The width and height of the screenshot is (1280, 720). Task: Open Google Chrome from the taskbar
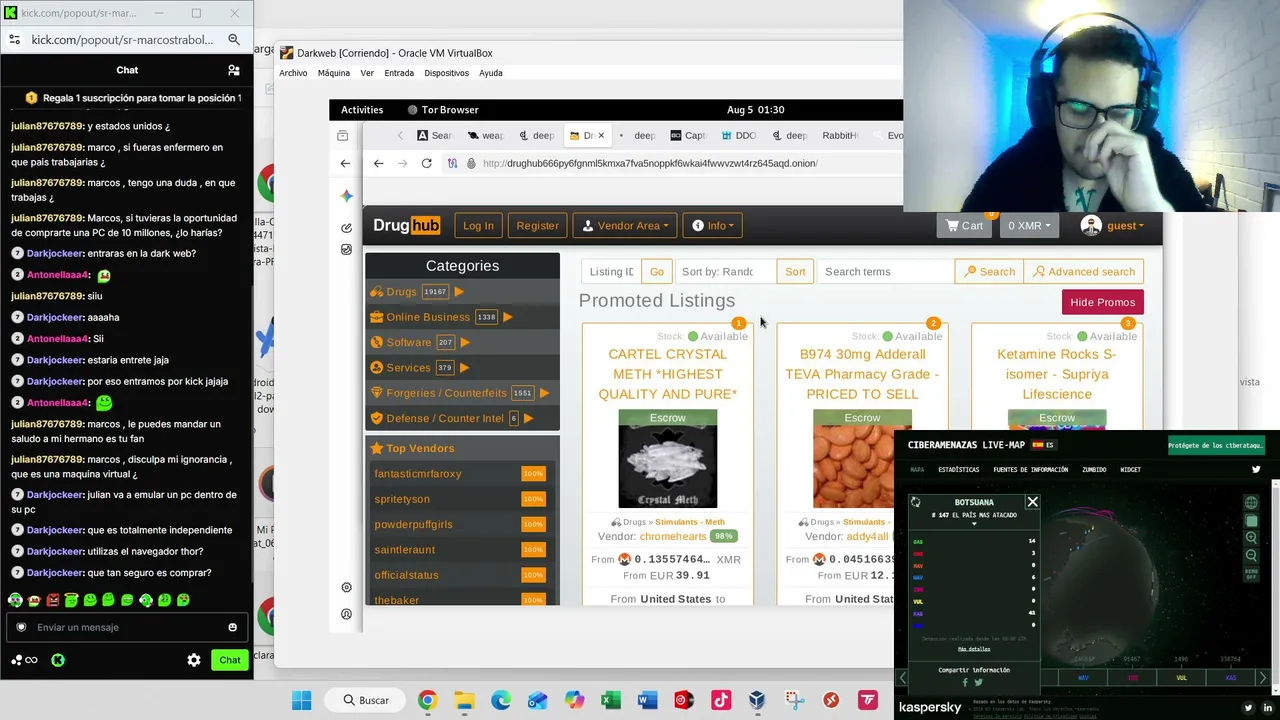[427, 700]
